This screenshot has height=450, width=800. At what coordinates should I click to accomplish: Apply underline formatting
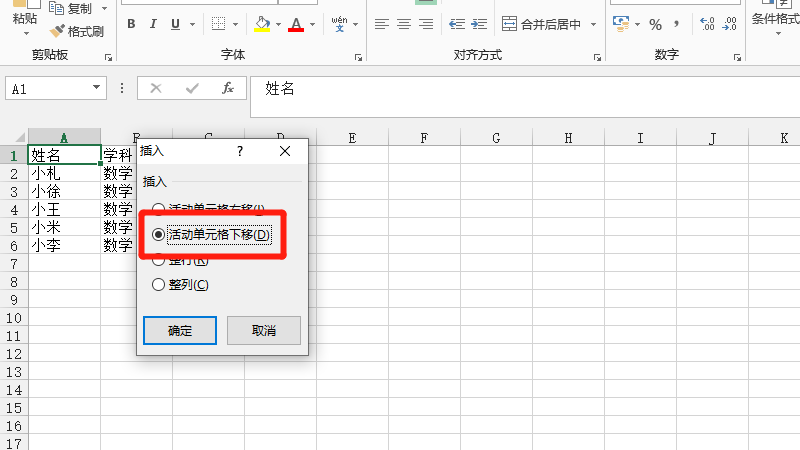(x=176, y=24)
